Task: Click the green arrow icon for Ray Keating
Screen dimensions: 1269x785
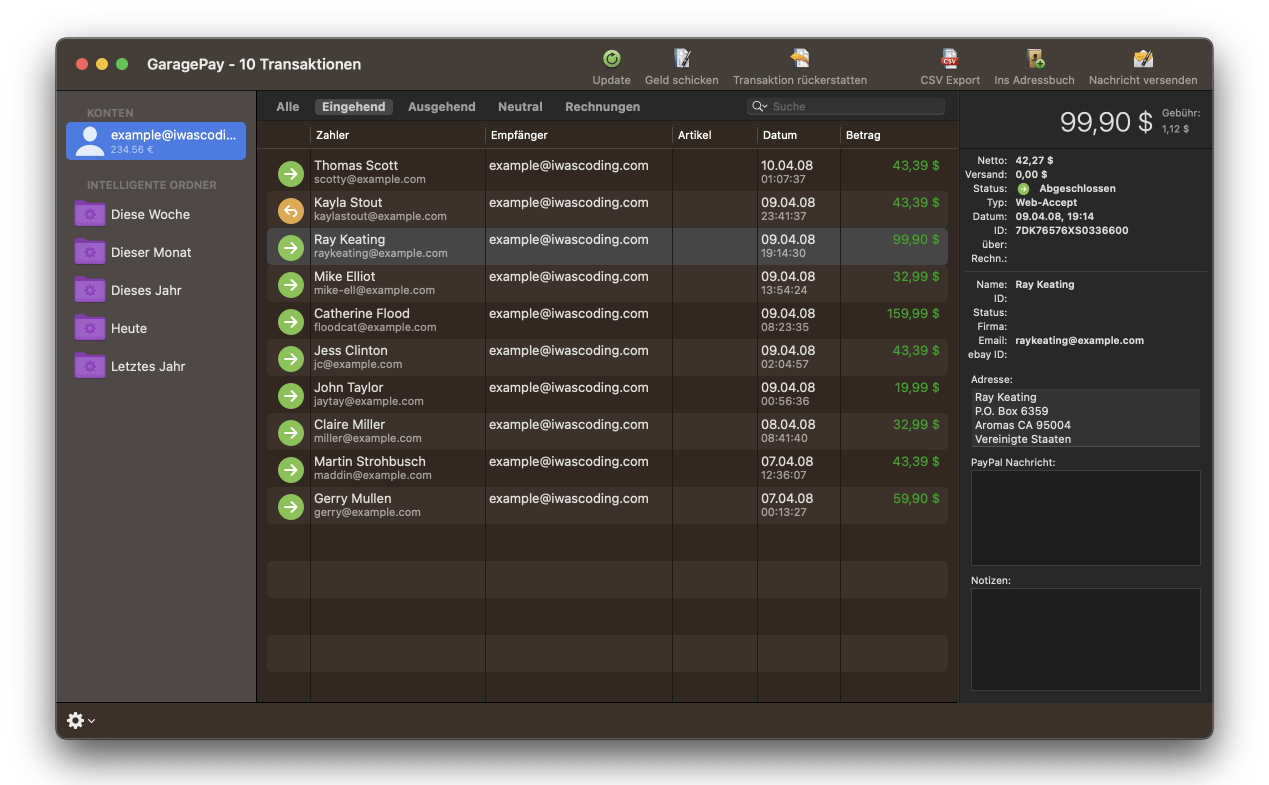Action: point(290,247)
